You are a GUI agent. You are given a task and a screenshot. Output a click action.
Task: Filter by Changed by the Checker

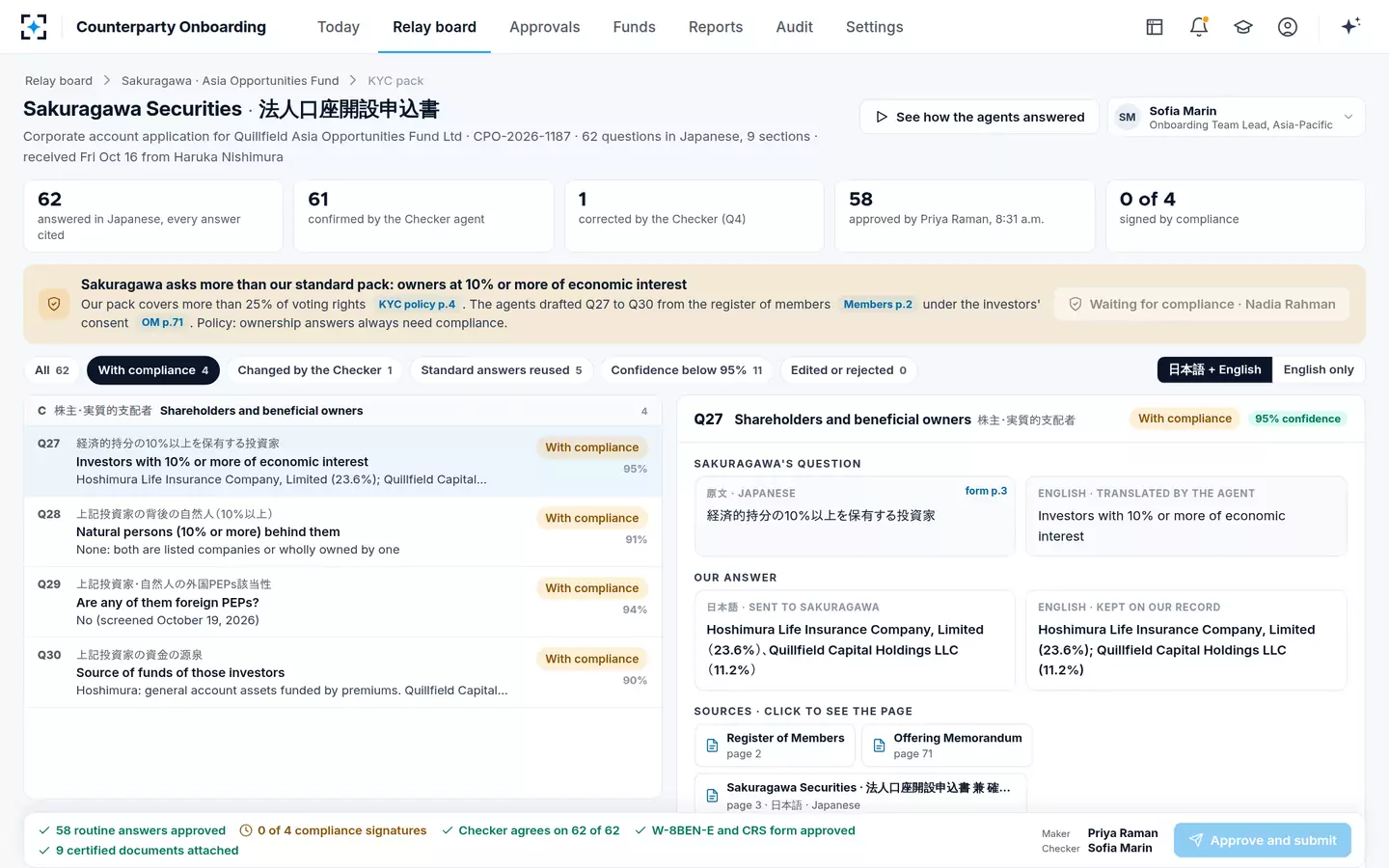pyautogui.click(x=315, y=370)
